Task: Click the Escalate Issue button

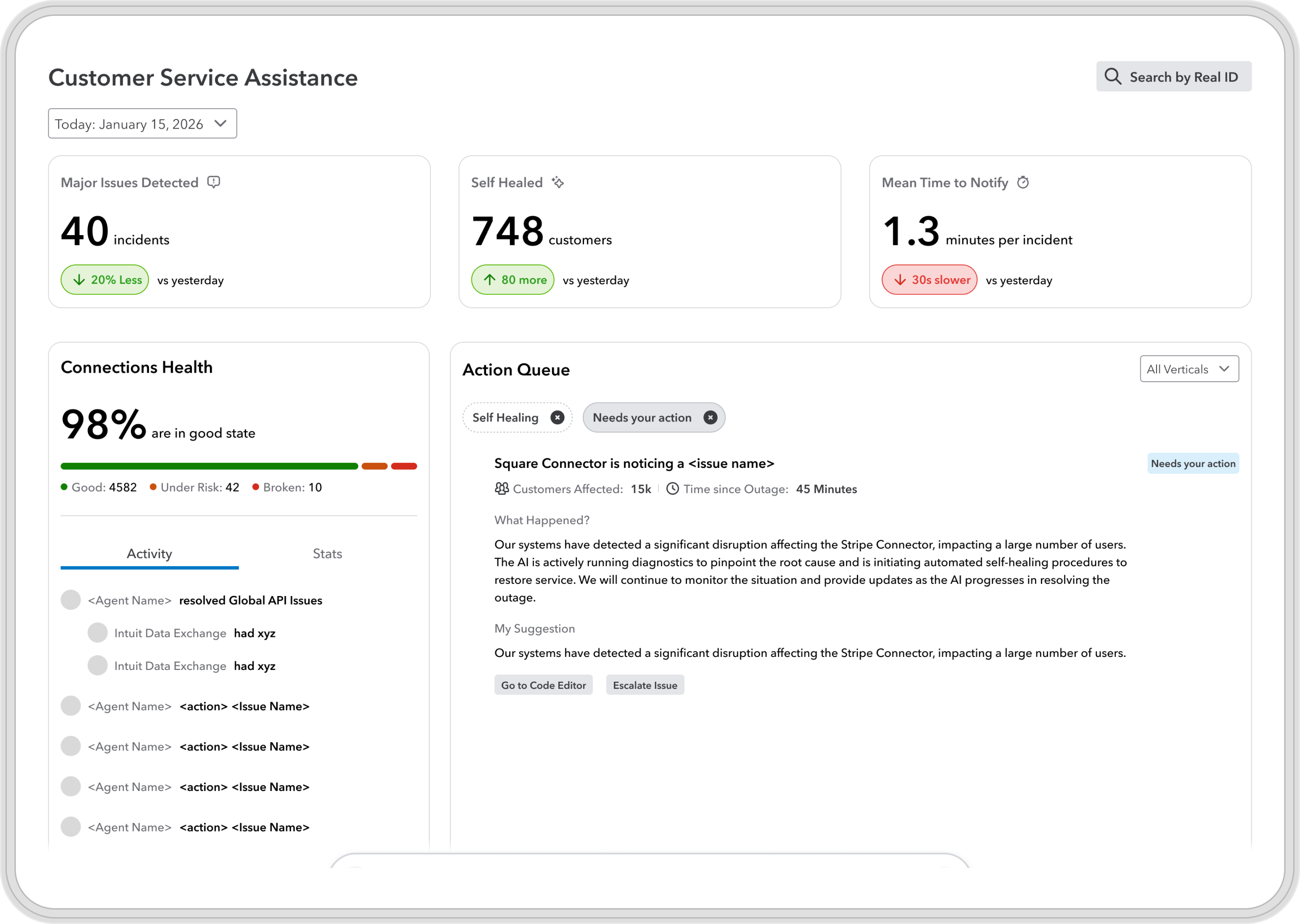Action: [x=645, y=685]
